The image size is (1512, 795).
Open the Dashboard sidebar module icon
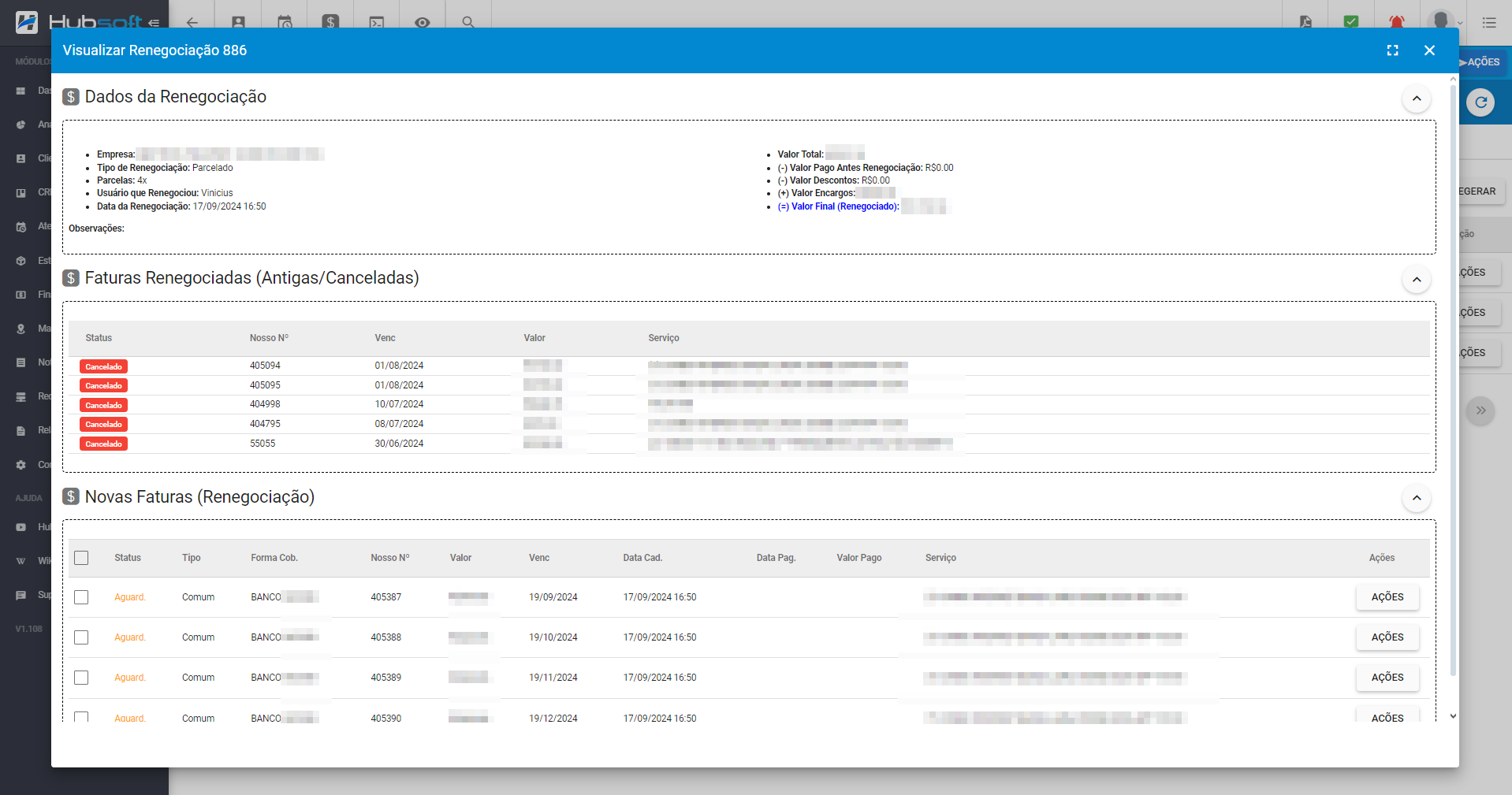21,91
